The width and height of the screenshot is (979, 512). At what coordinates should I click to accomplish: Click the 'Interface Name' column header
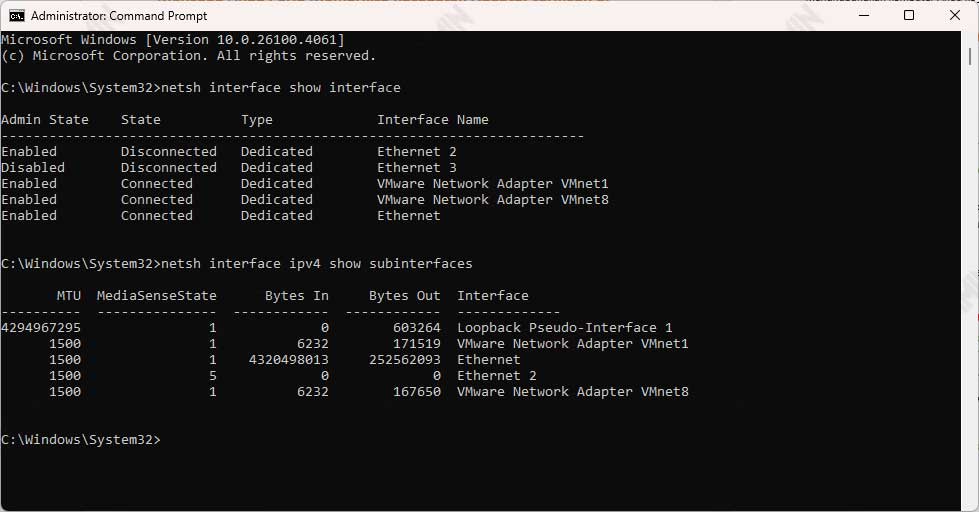pos(433,119)
